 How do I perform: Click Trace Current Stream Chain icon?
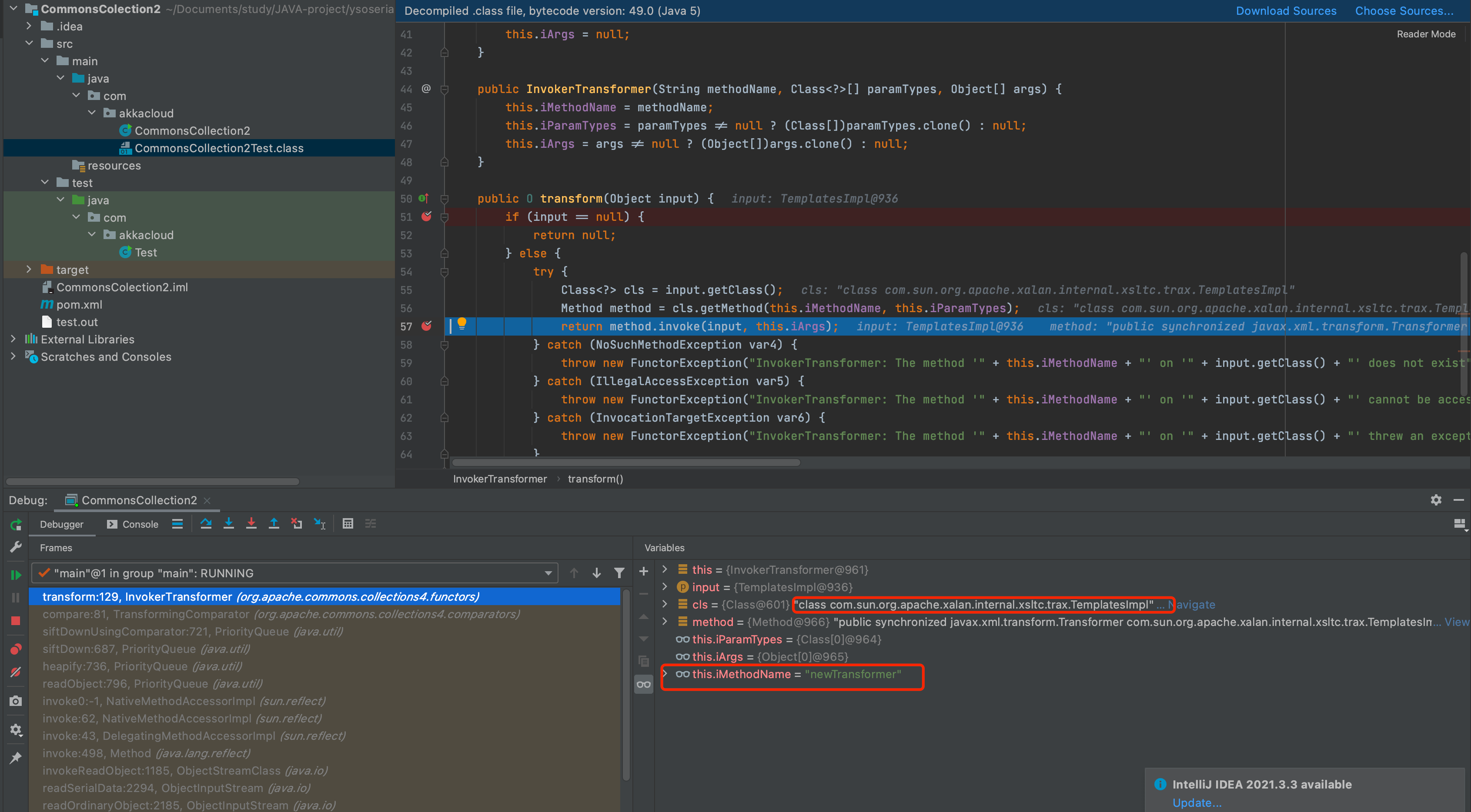pos(371,523)
